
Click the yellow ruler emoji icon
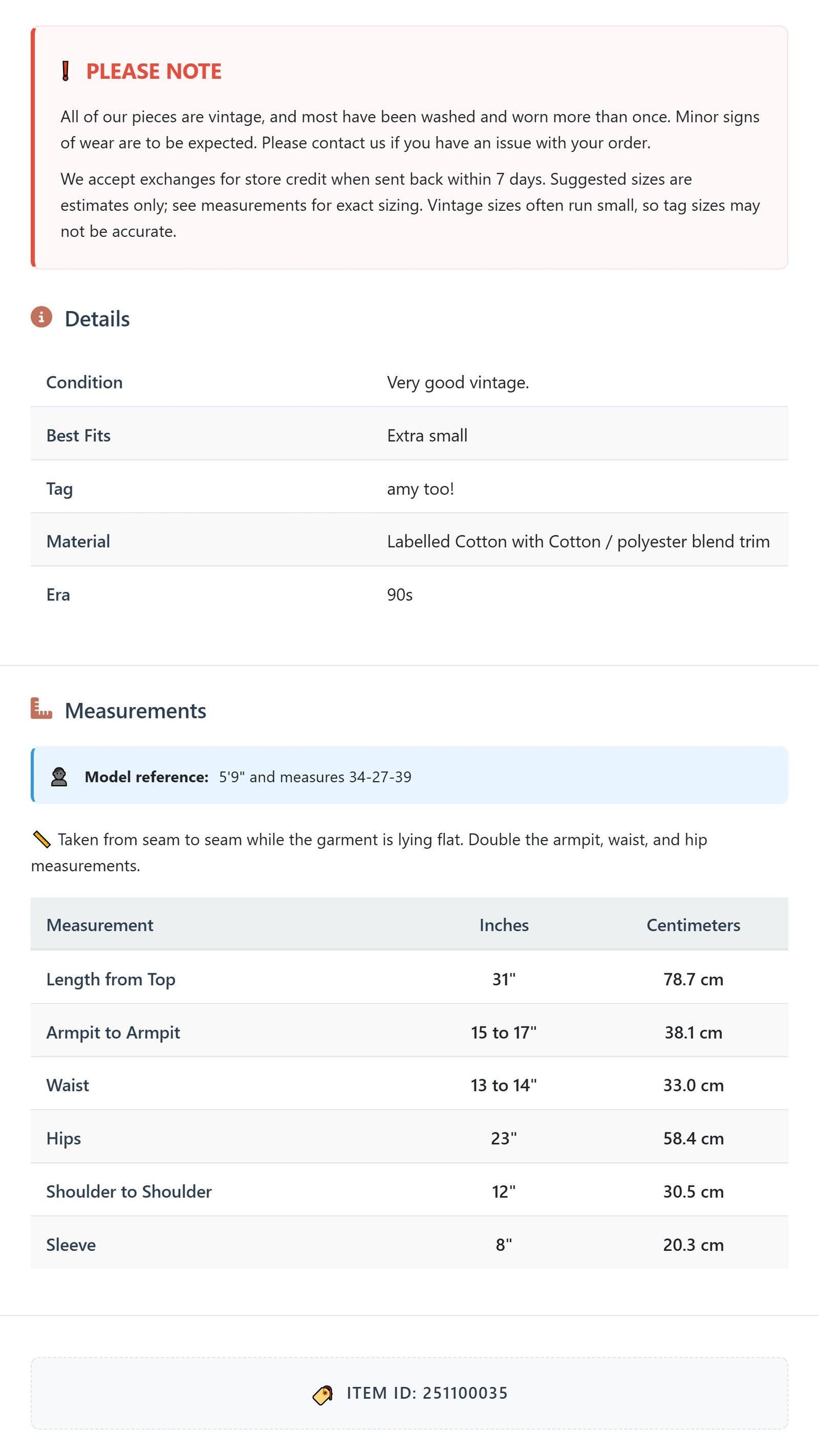pos(42,839)
